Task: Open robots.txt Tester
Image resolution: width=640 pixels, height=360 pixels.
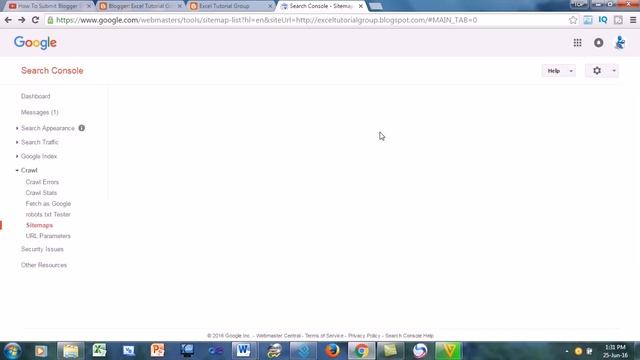Action: pyautogui.click(x=48, y=214)
